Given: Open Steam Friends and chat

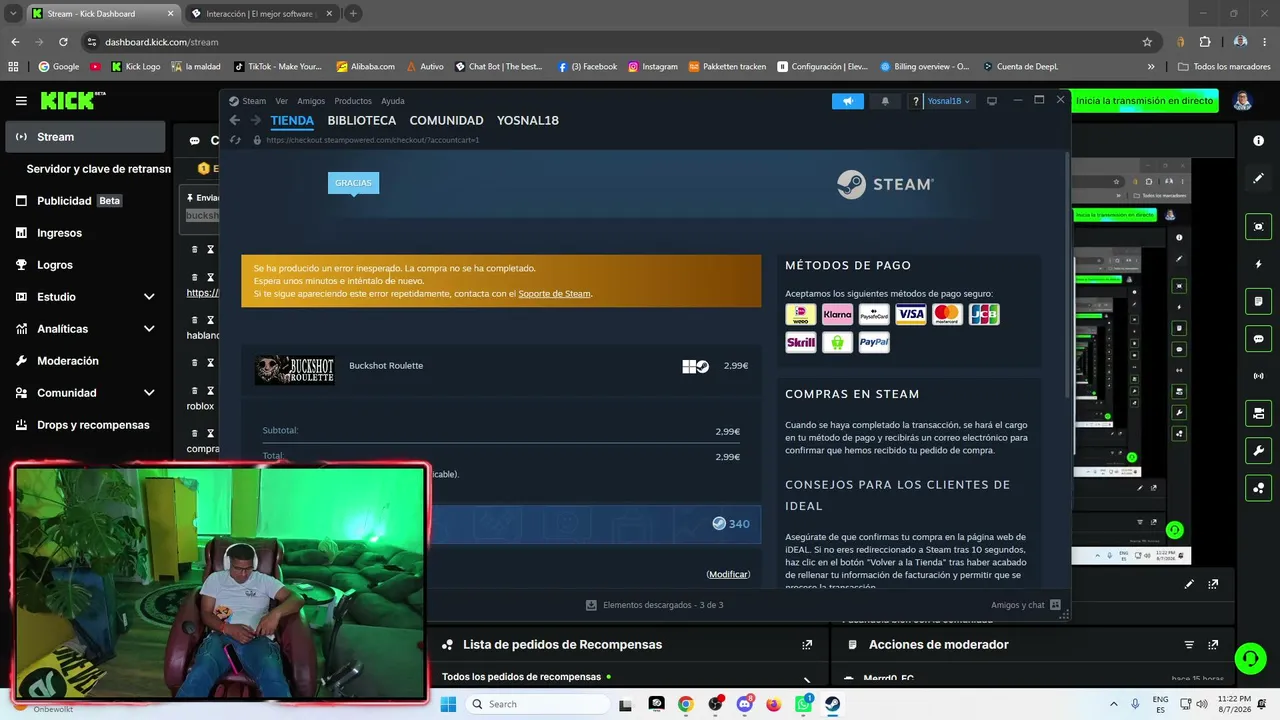Looking at the screenshot, I should click(x=1025, y=605).
